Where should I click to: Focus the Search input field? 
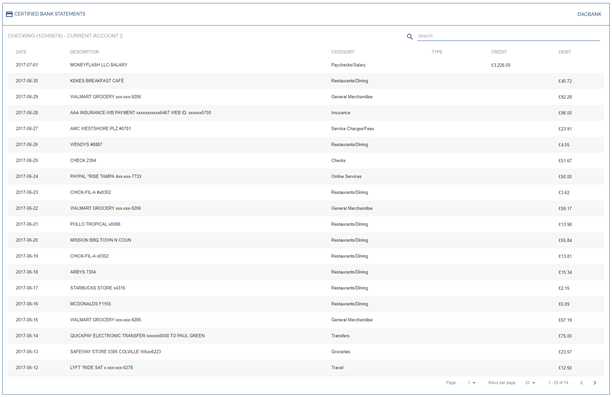pos(508,36)
